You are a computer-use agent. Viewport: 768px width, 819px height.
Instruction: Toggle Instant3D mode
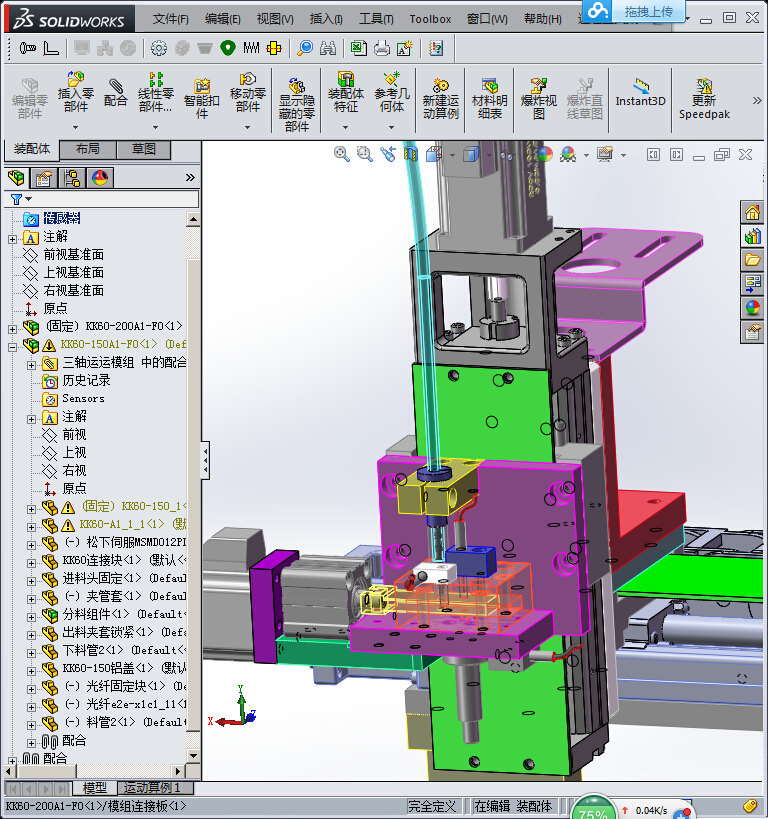pos(641,94)
